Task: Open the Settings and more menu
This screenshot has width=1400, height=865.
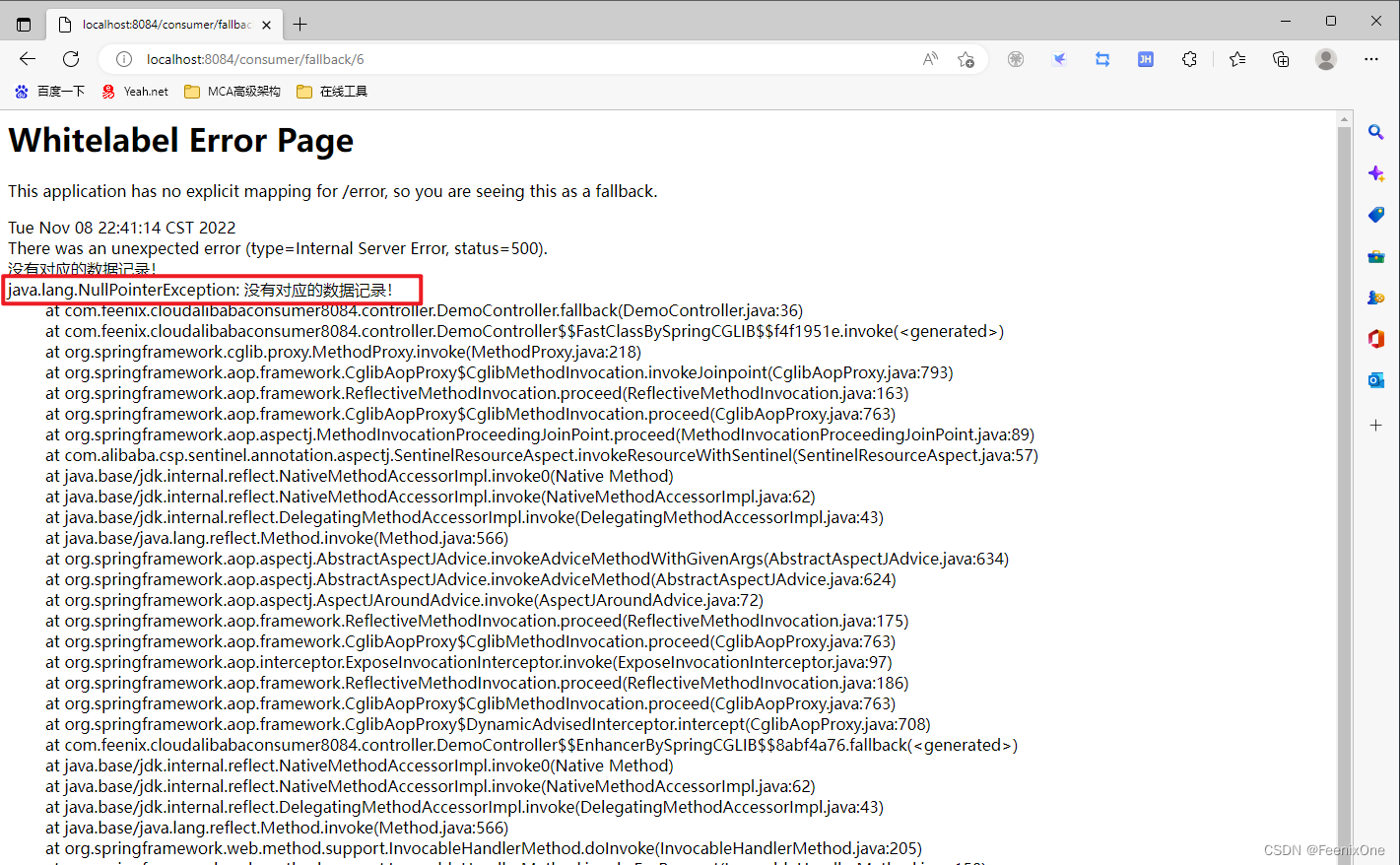Action: [x=1371, y=59]
